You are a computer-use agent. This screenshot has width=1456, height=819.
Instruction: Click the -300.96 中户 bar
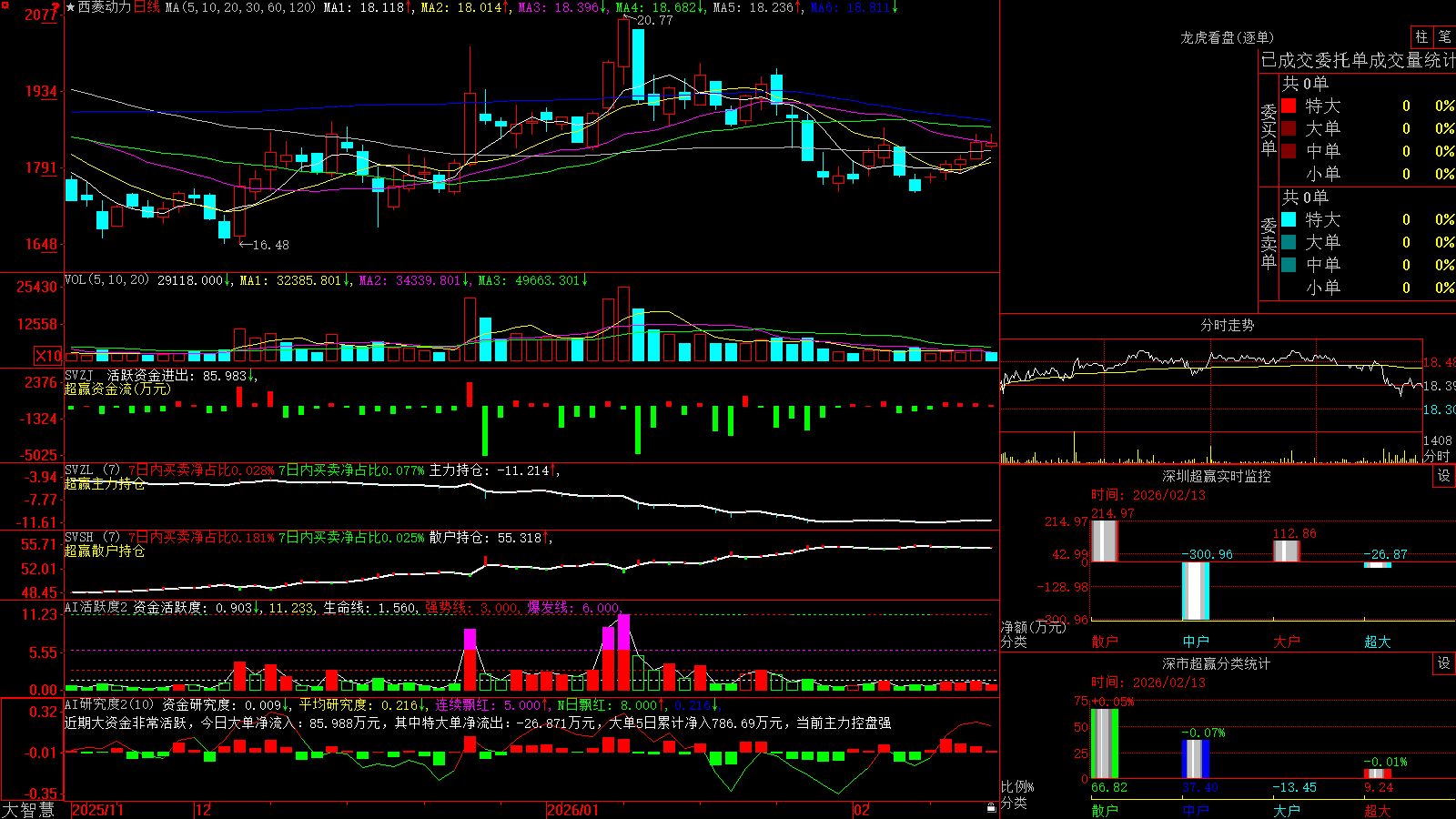click(1196, 591)
